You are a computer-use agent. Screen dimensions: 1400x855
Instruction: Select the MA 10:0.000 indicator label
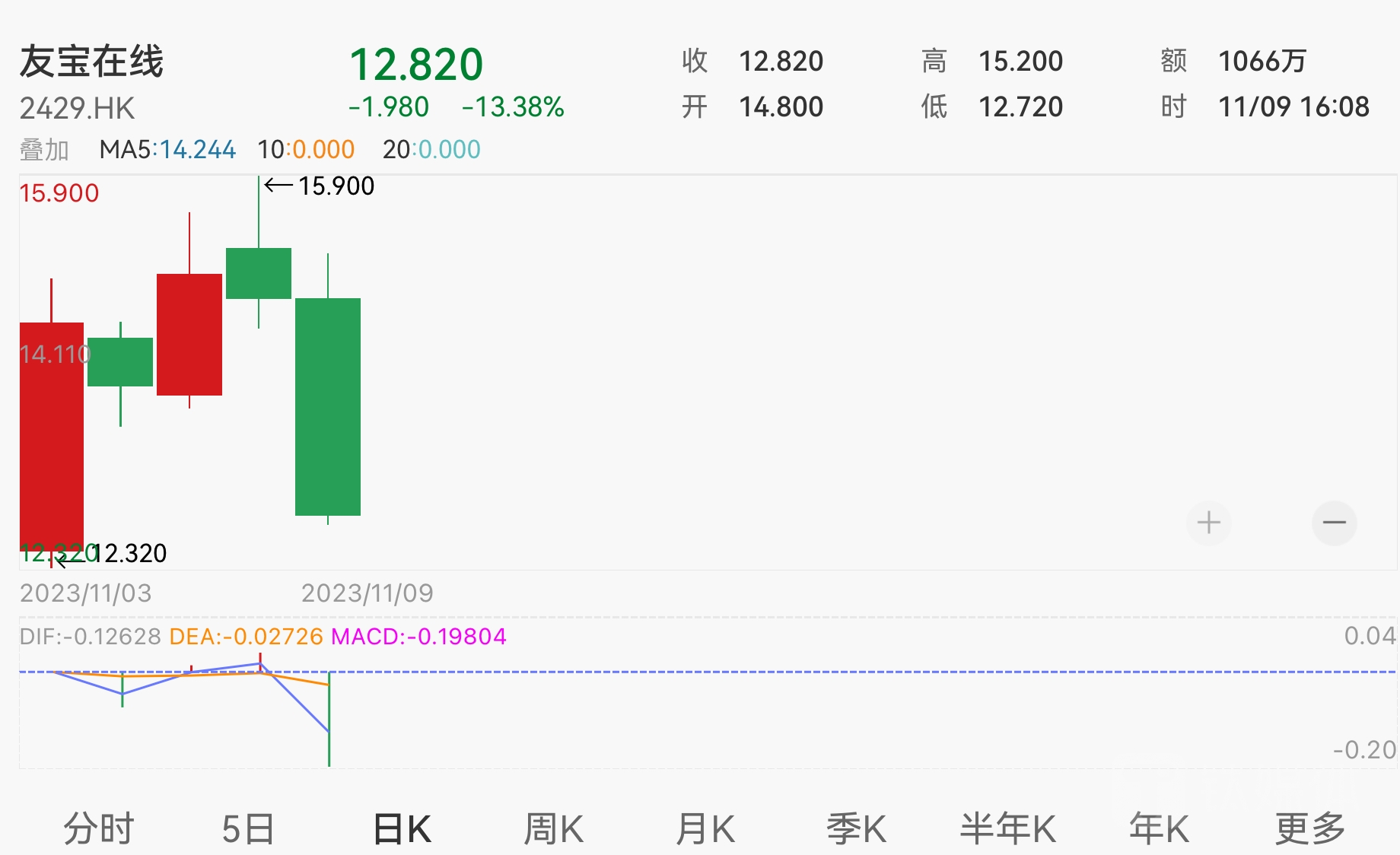coord(306,150)
